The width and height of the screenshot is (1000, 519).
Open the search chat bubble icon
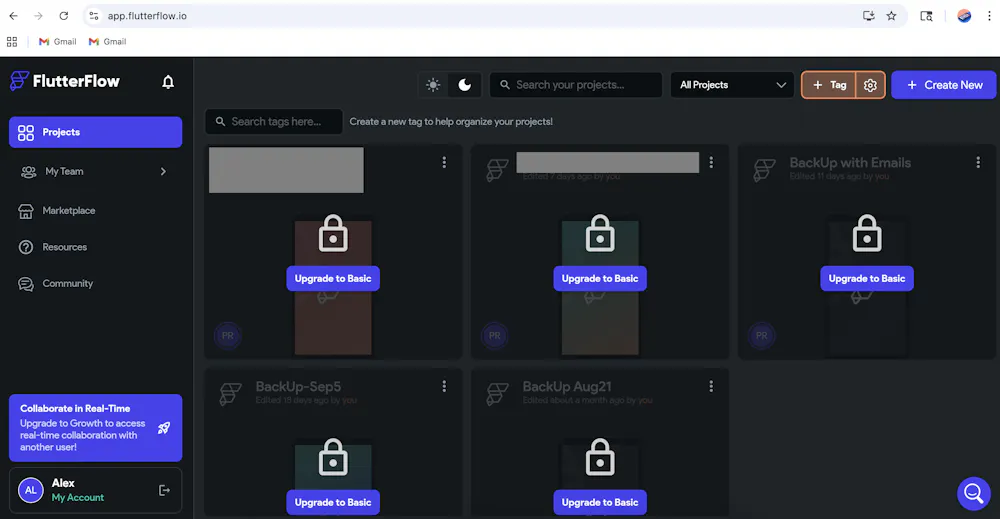coord(974,493)
